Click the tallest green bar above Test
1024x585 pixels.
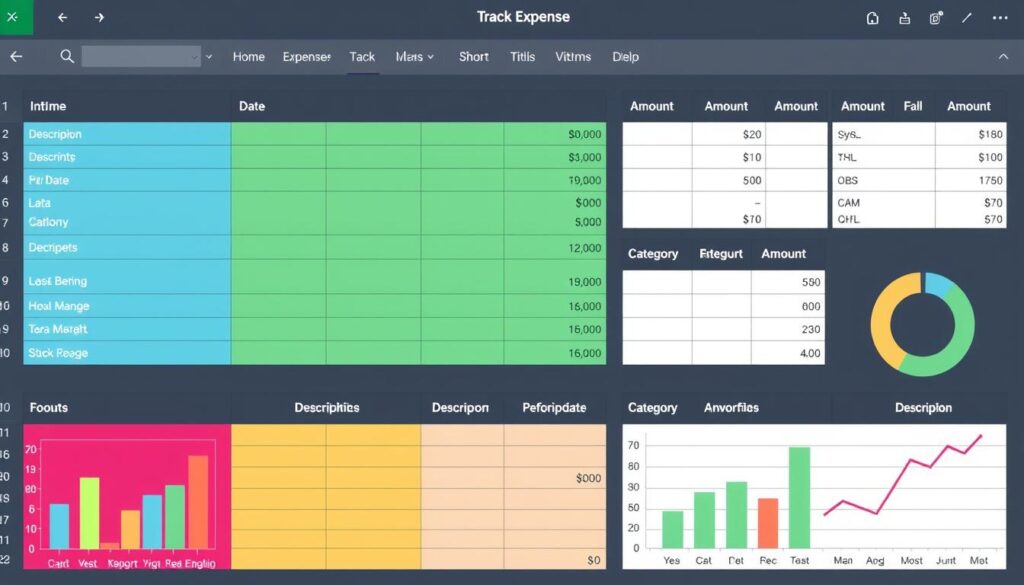click(799, 497)
